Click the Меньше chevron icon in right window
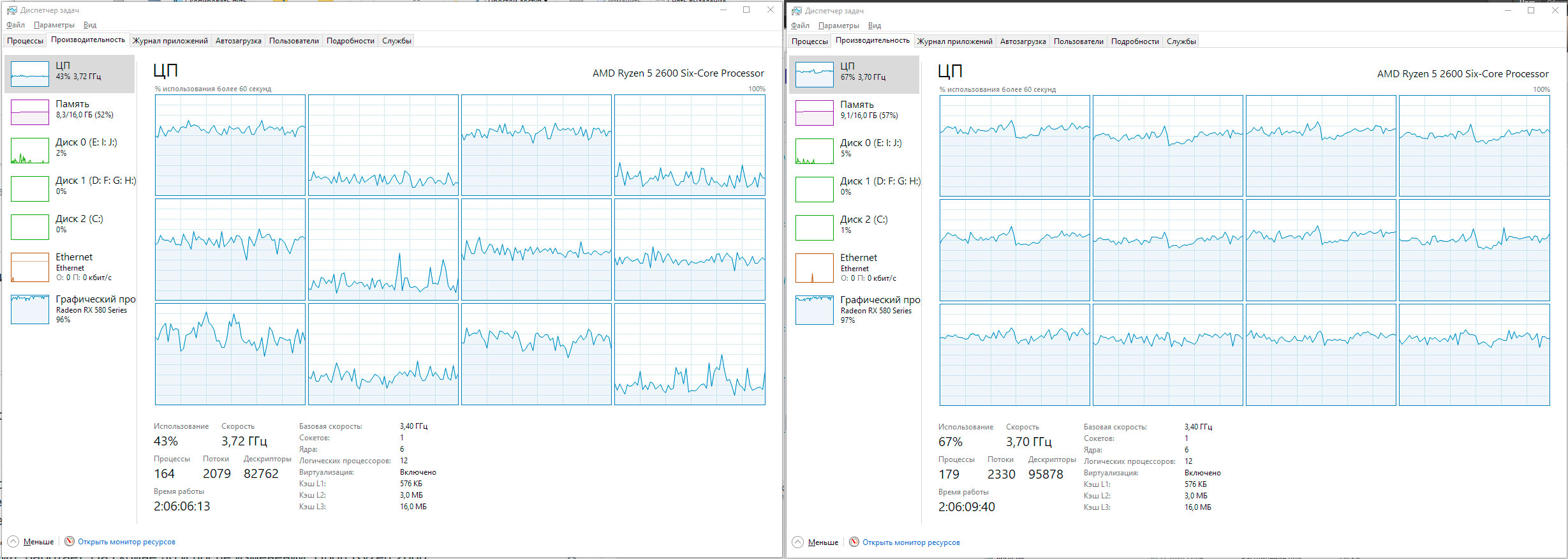This screenshot has width=1568, height=559. click(x=797, y=542)
